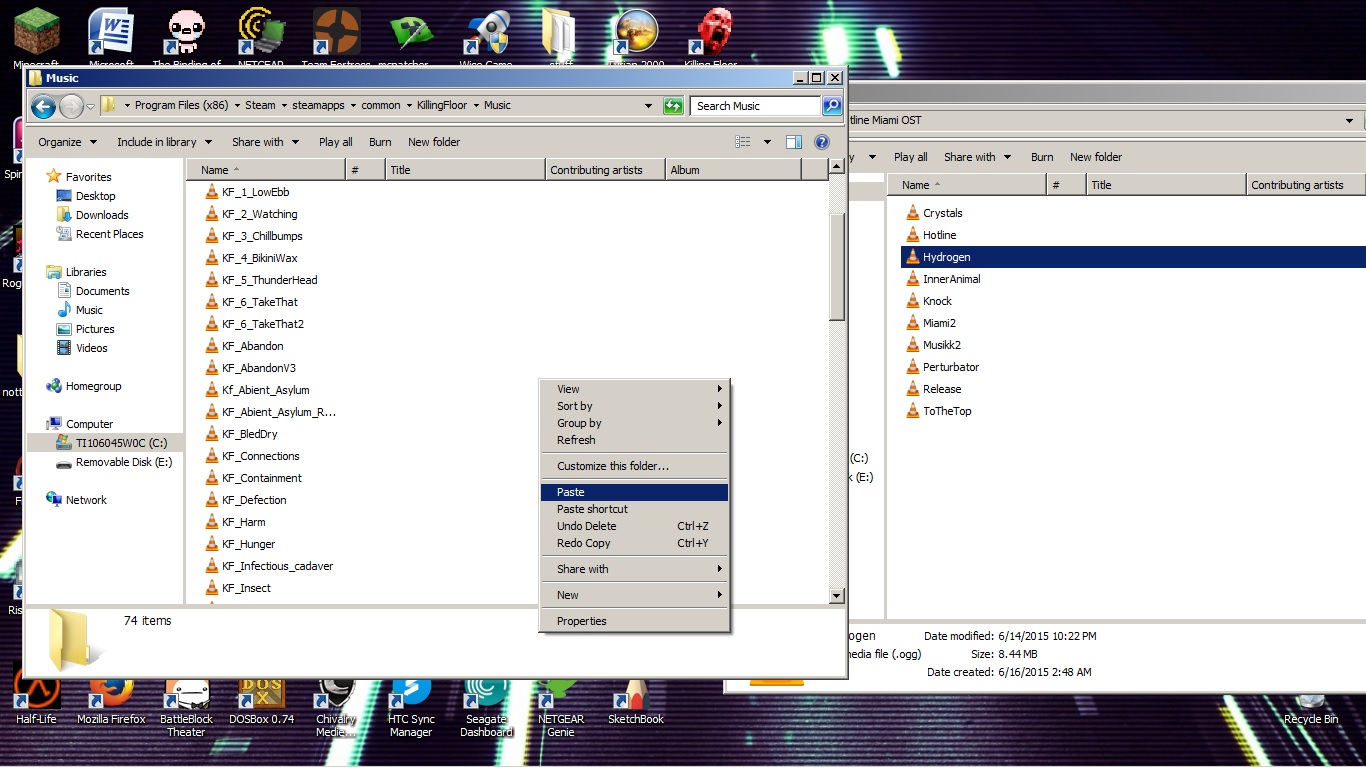Select the HTC Sync Manager desktop shortcut
The height and width of the screenshot is (768, 1366).
[411, 704]
